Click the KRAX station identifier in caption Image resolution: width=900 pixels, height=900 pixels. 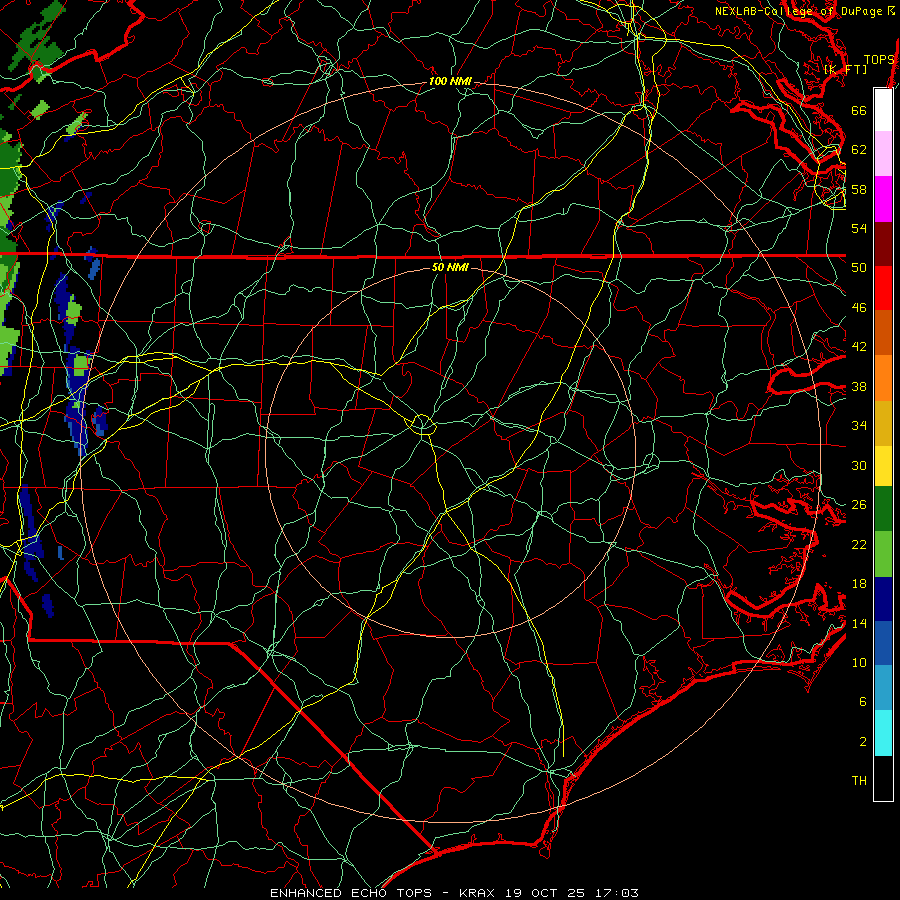476,893
